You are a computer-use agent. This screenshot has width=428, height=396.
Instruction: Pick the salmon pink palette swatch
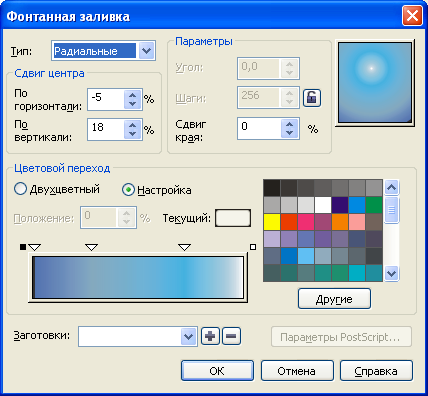point(357,222)
